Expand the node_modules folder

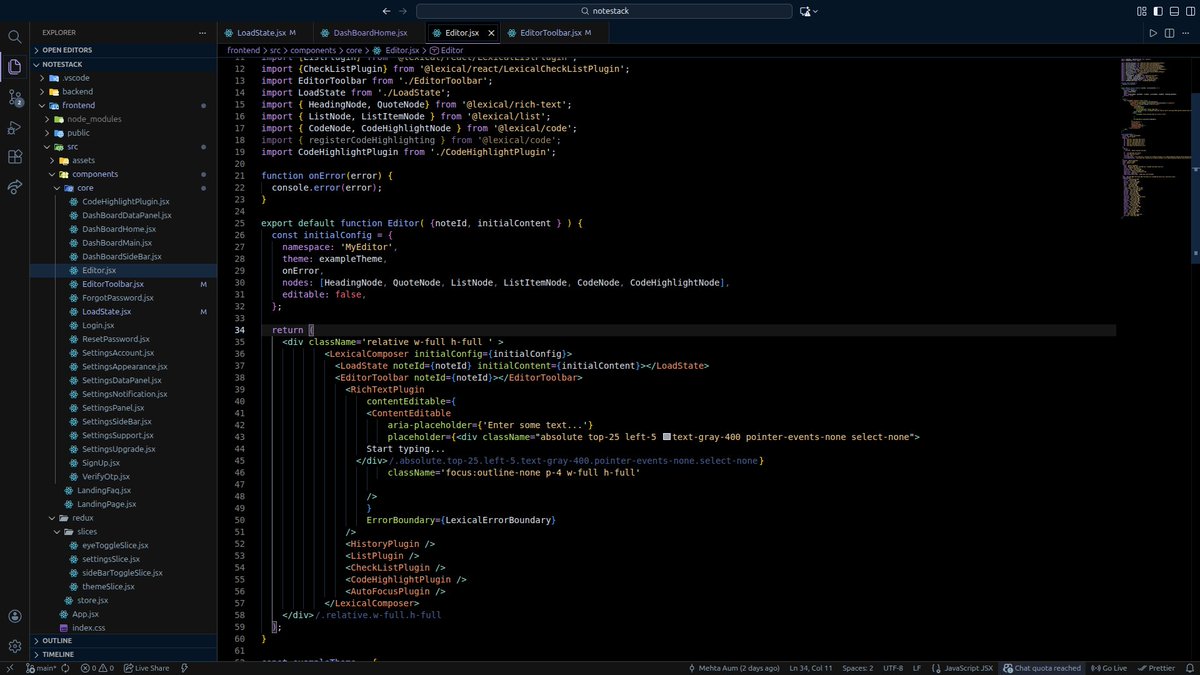pyautogui.click(x=125, y=119)
